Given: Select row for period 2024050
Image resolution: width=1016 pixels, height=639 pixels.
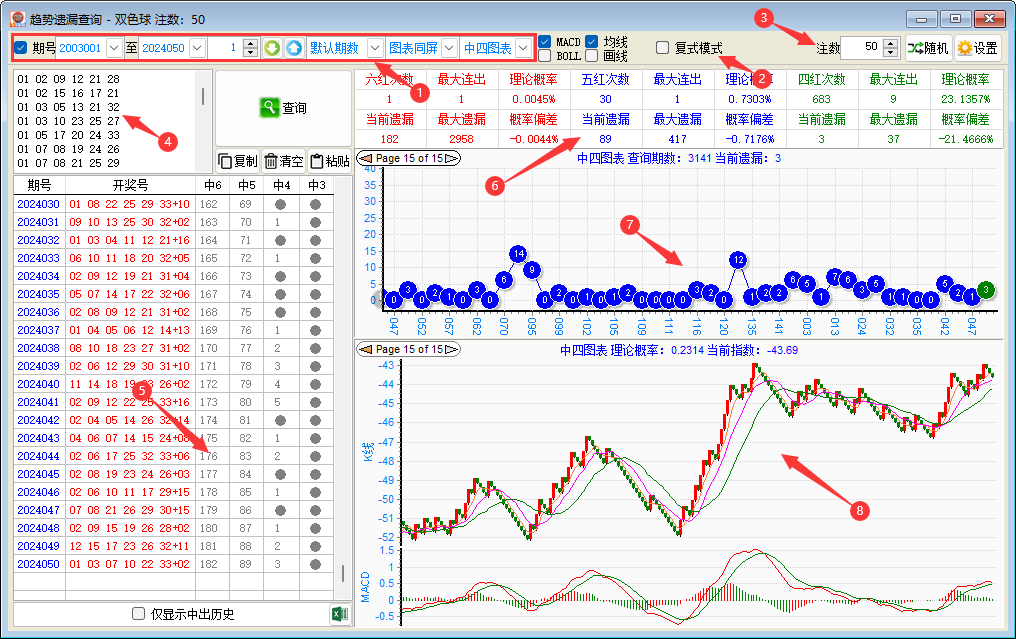Looking at the screenshot, I should tap(174, 564).
